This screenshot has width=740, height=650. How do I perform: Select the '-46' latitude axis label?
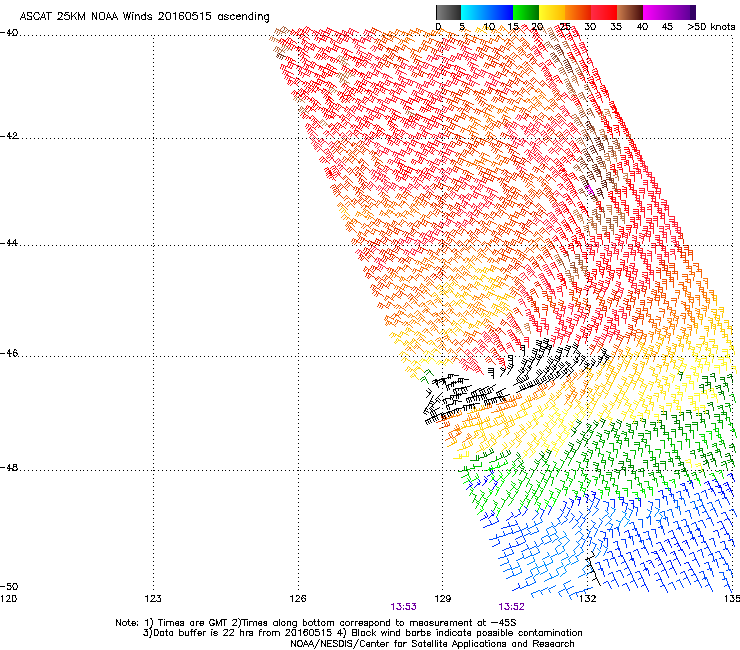pyautogui.click(x=9, y=353)
